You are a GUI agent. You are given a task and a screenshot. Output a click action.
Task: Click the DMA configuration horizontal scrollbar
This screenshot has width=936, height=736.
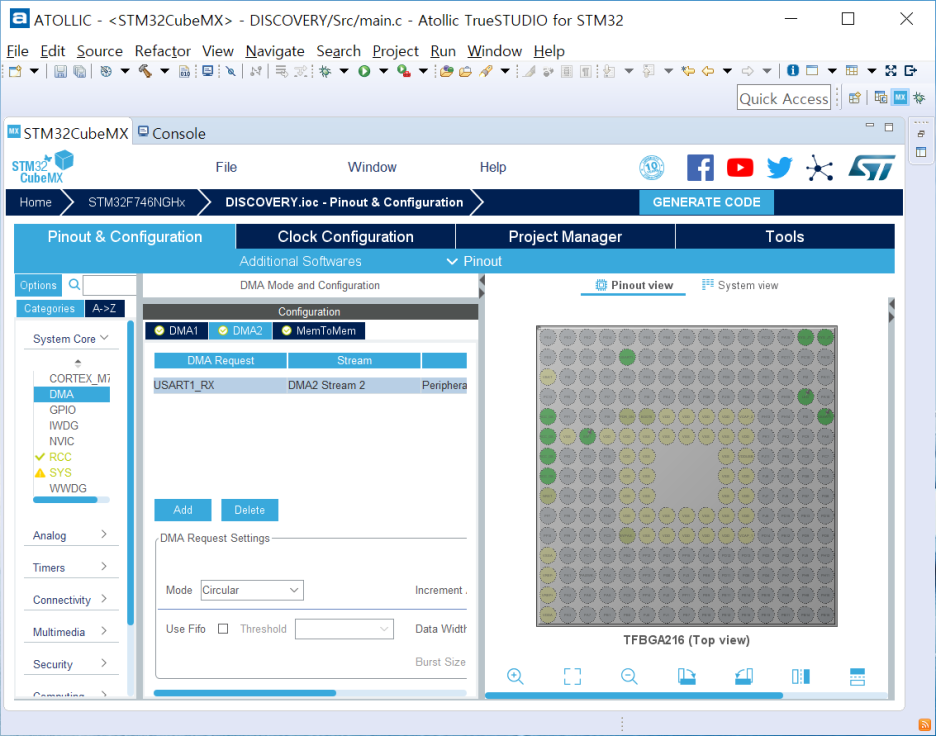(x=245, y=693)
